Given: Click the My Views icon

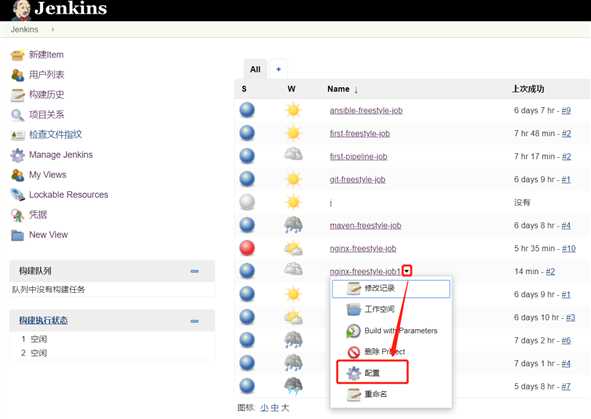Looking at the screenshot, I should click(17, 175).
